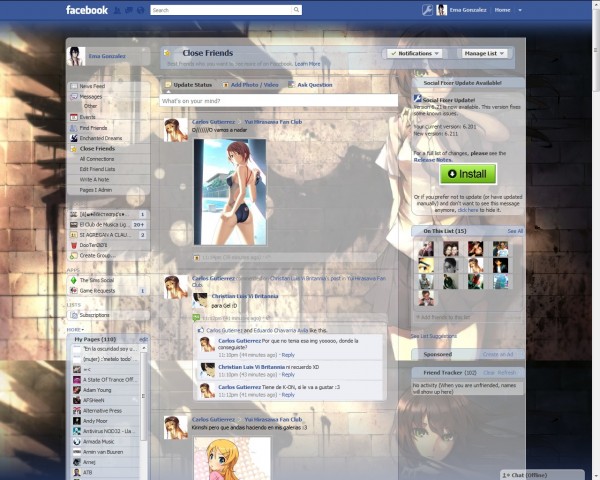Open swimsuit anime photo in first post
Image resolution: width=600 pixels, height=480 pixels.
click(x=230, y=192)
